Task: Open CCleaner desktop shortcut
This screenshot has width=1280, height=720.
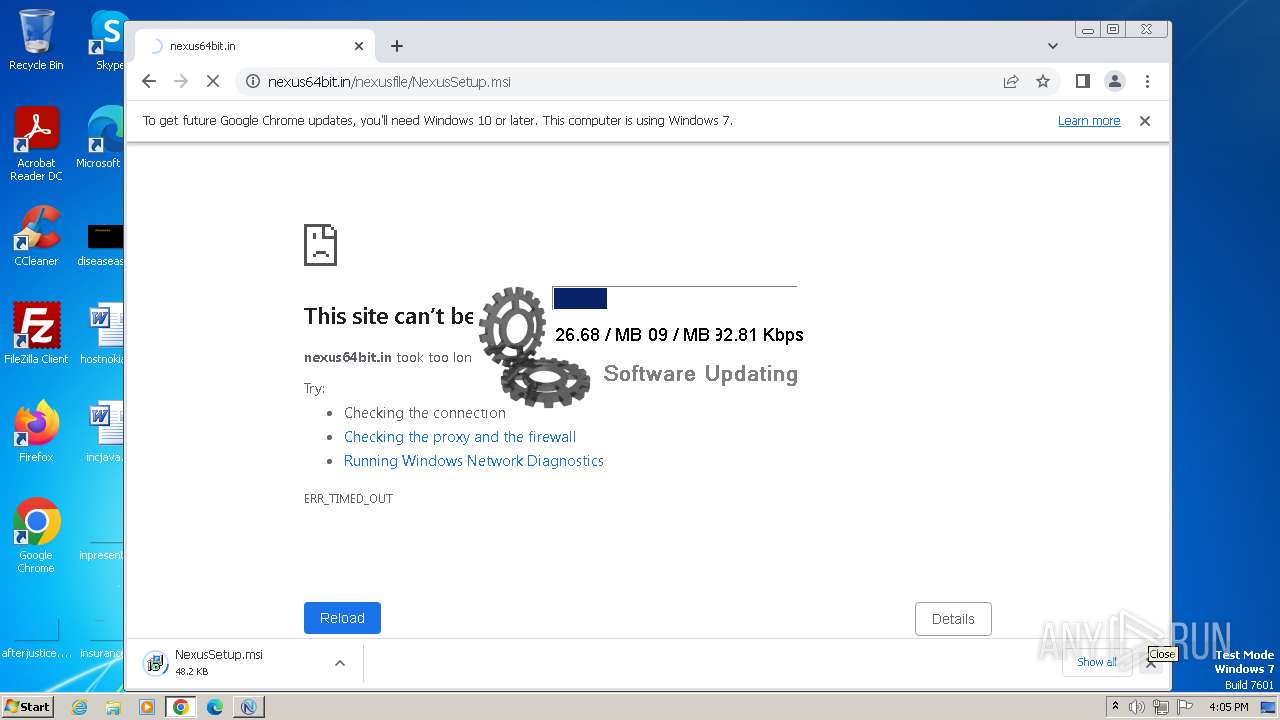Action: pyautogui.click(x=36, y=236)
